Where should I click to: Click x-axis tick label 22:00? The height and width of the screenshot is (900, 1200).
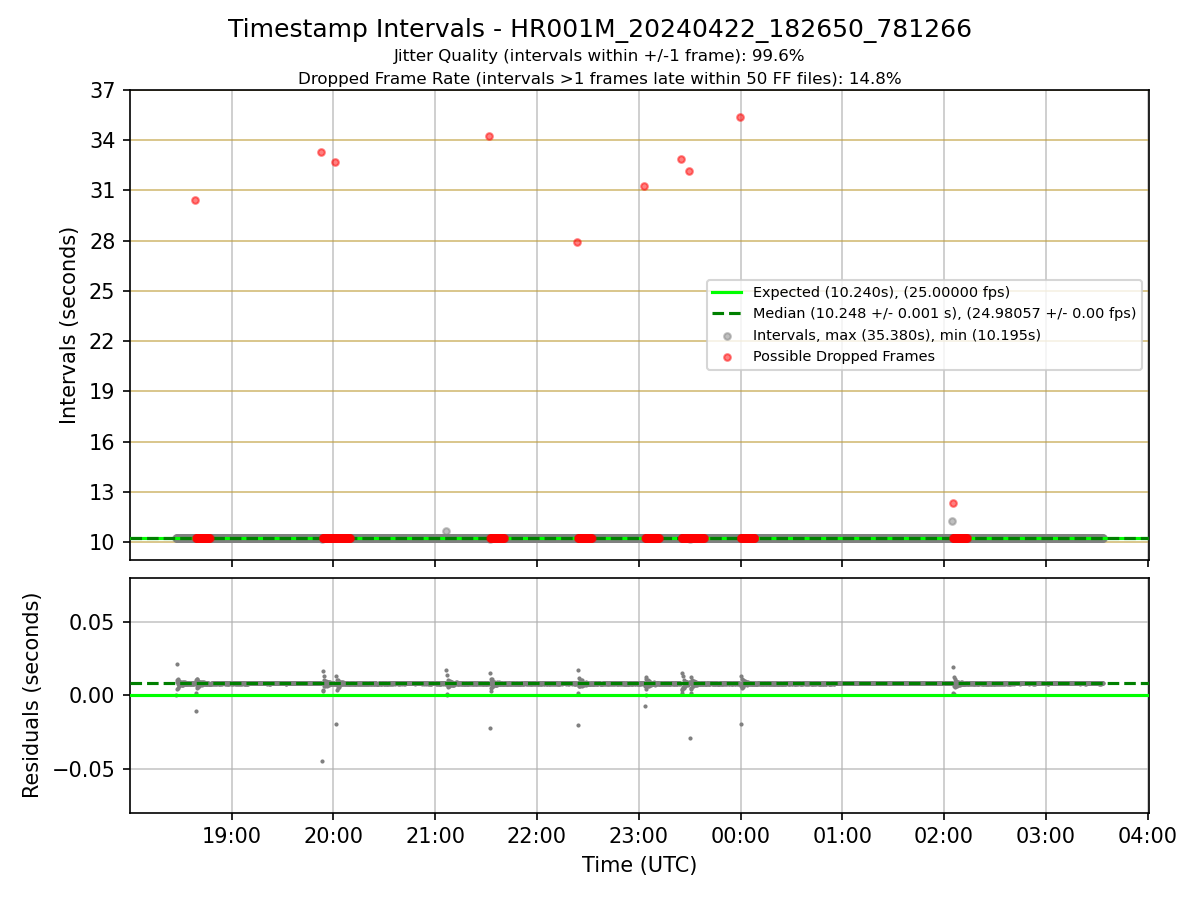(x=537, y=834)
